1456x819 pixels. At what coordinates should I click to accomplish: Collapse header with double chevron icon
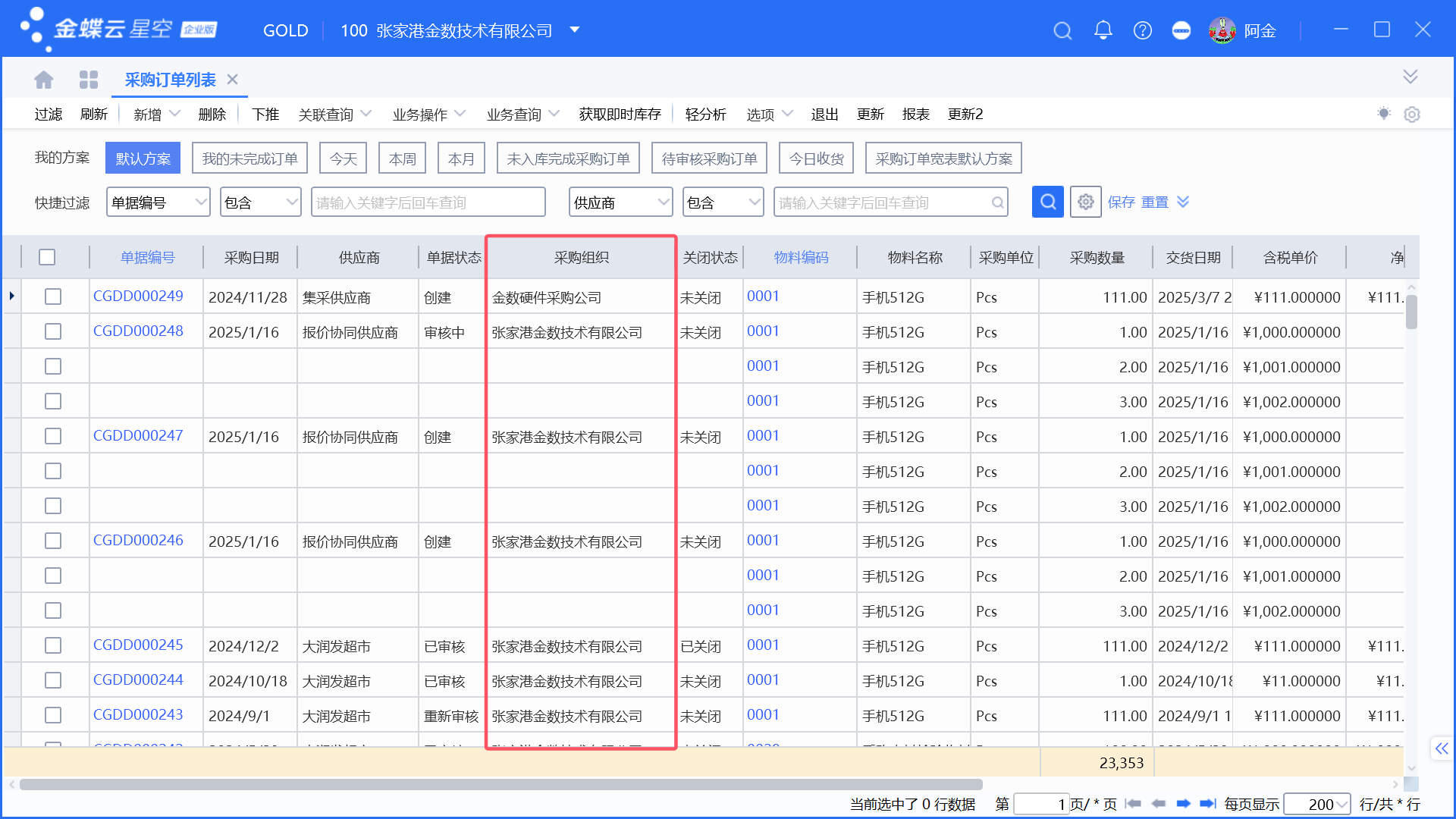click(1410, 77)
